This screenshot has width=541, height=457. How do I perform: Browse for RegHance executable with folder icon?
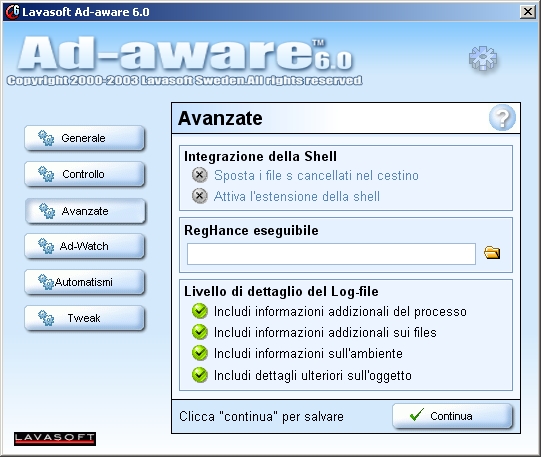coord(492,253)
